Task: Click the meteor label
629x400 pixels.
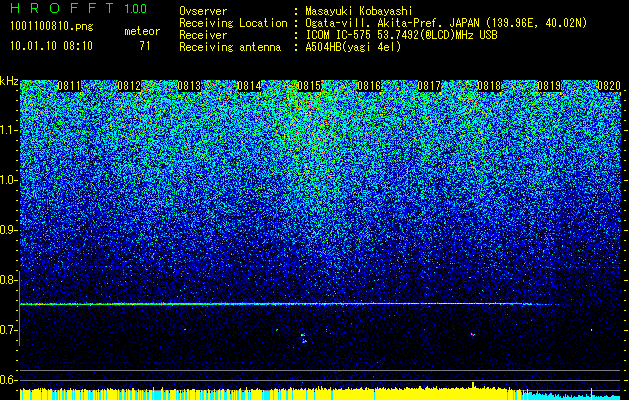Action: click(142, 31)
